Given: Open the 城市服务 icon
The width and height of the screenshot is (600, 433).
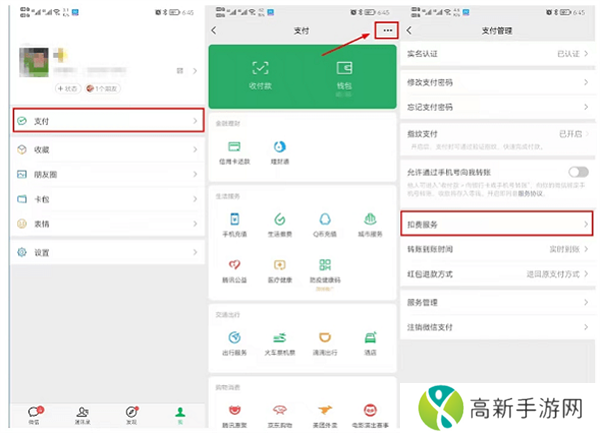Looking at the screenshot, I should (370, 219).
